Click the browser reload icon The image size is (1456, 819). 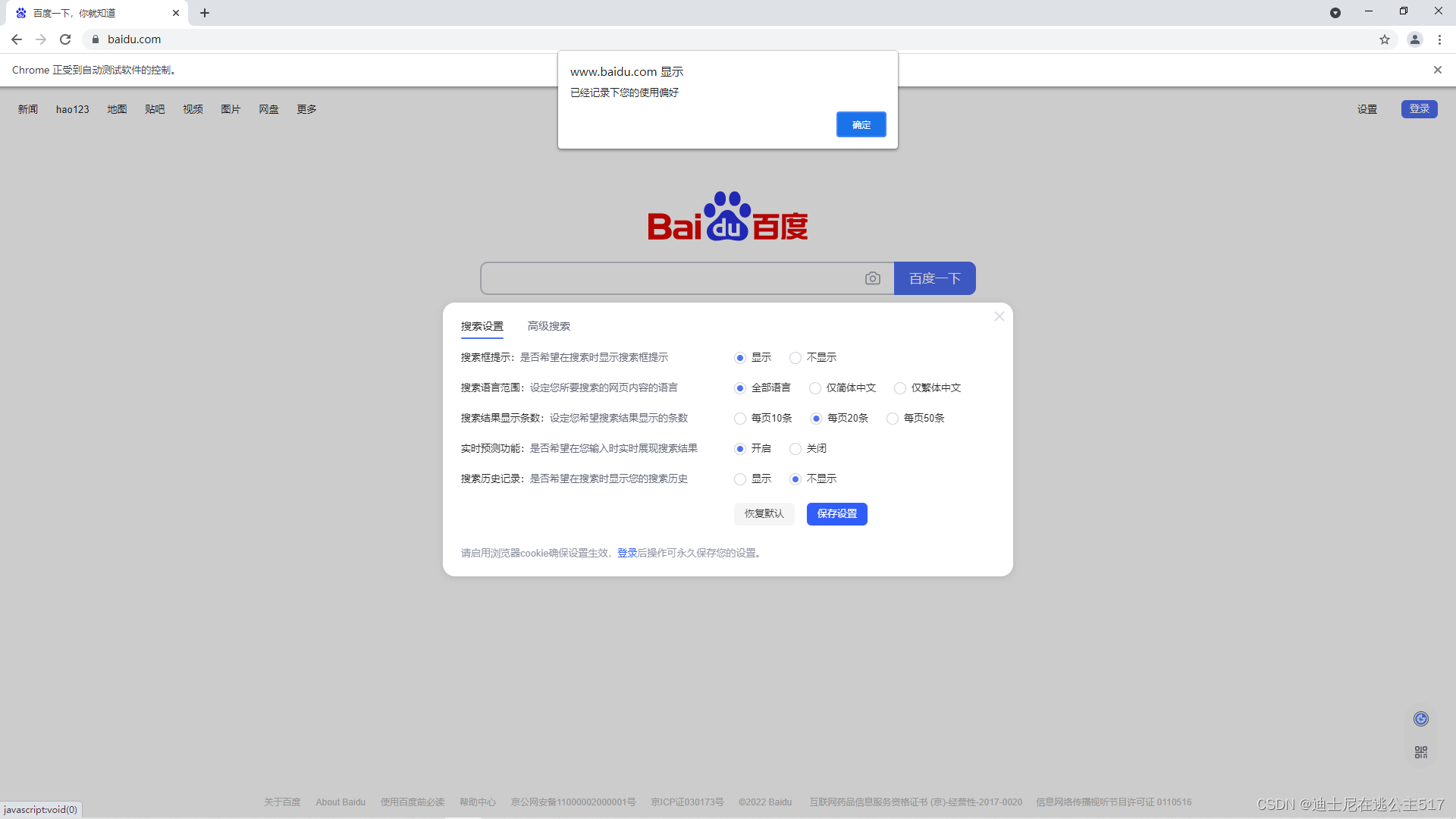click(x=65, y=39)
